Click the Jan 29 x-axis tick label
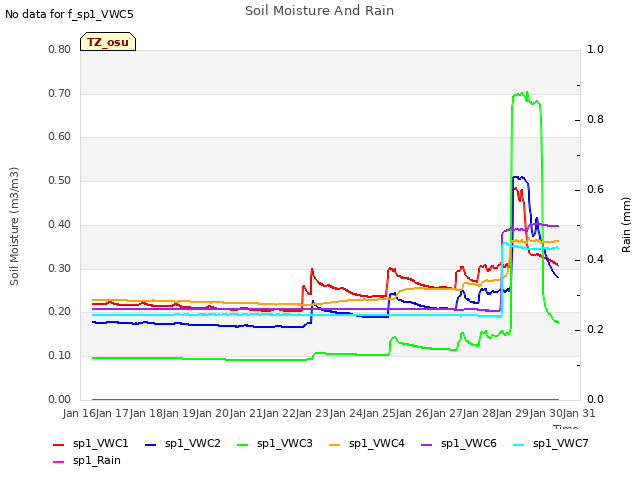The width and height of the screenshot is (640, 480). tap(513, 413)
